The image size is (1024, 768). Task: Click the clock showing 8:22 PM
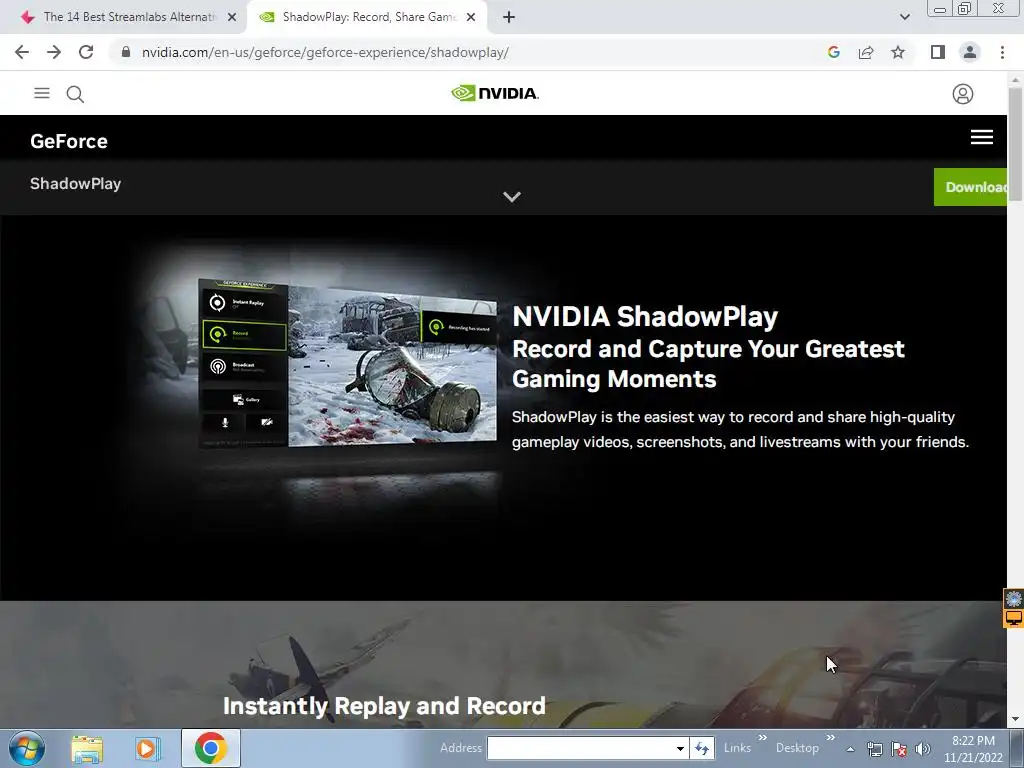(973, 741)
